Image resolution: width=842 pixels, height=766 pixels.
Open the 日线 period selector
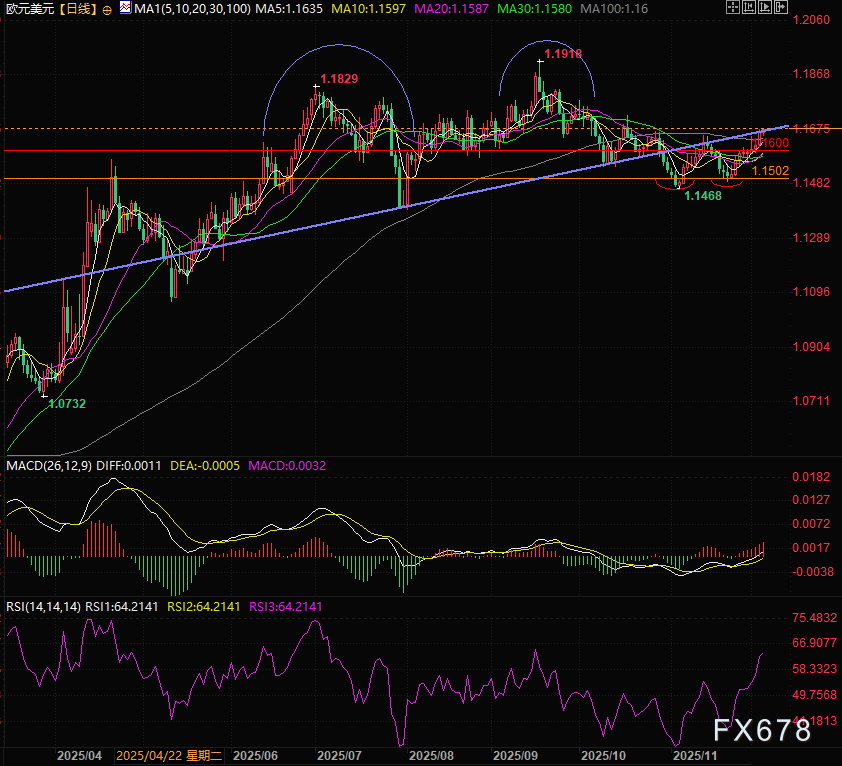(76, 10)
